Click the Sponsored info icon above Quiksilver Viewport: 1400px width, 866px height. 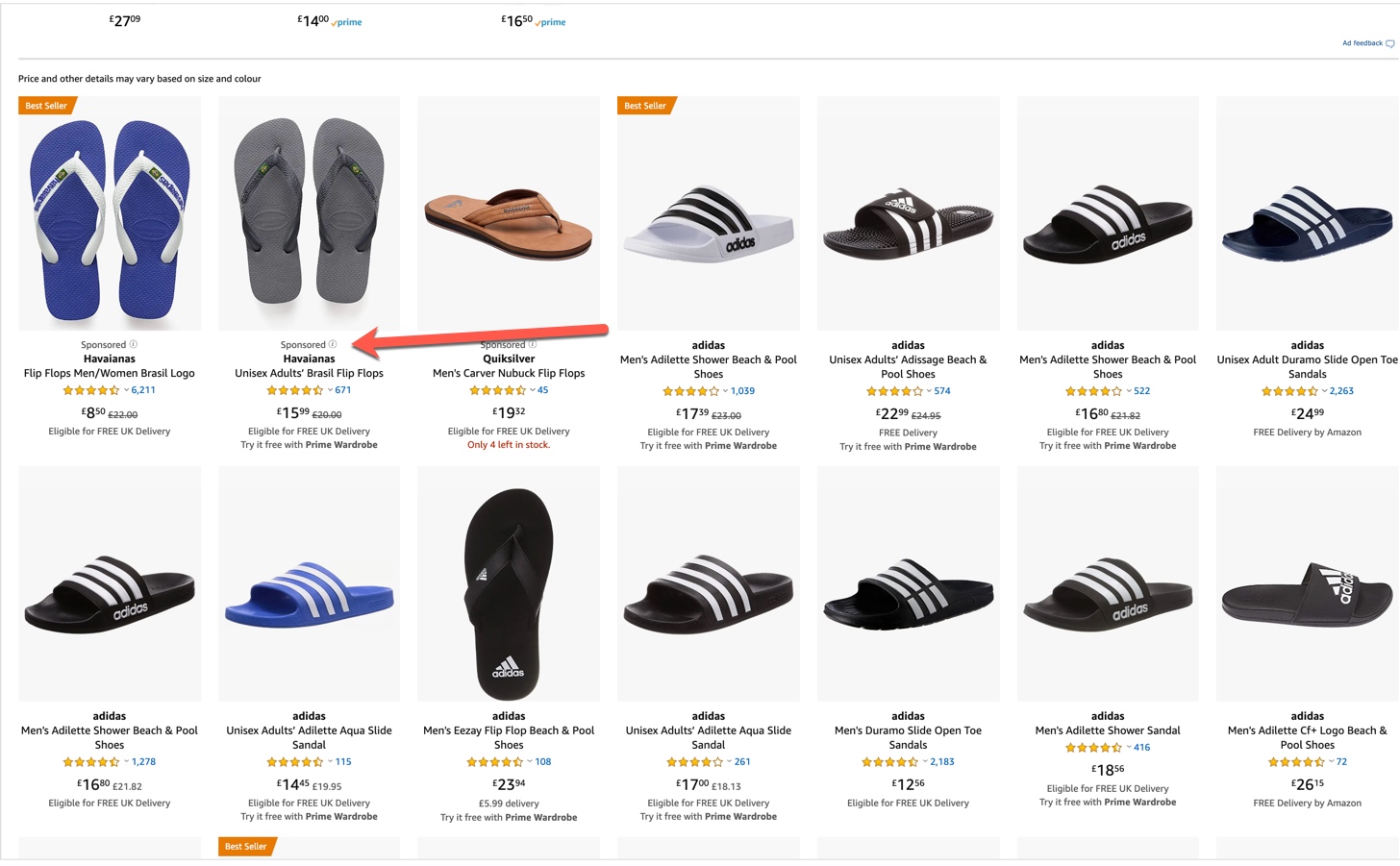(x=533, y=344)
